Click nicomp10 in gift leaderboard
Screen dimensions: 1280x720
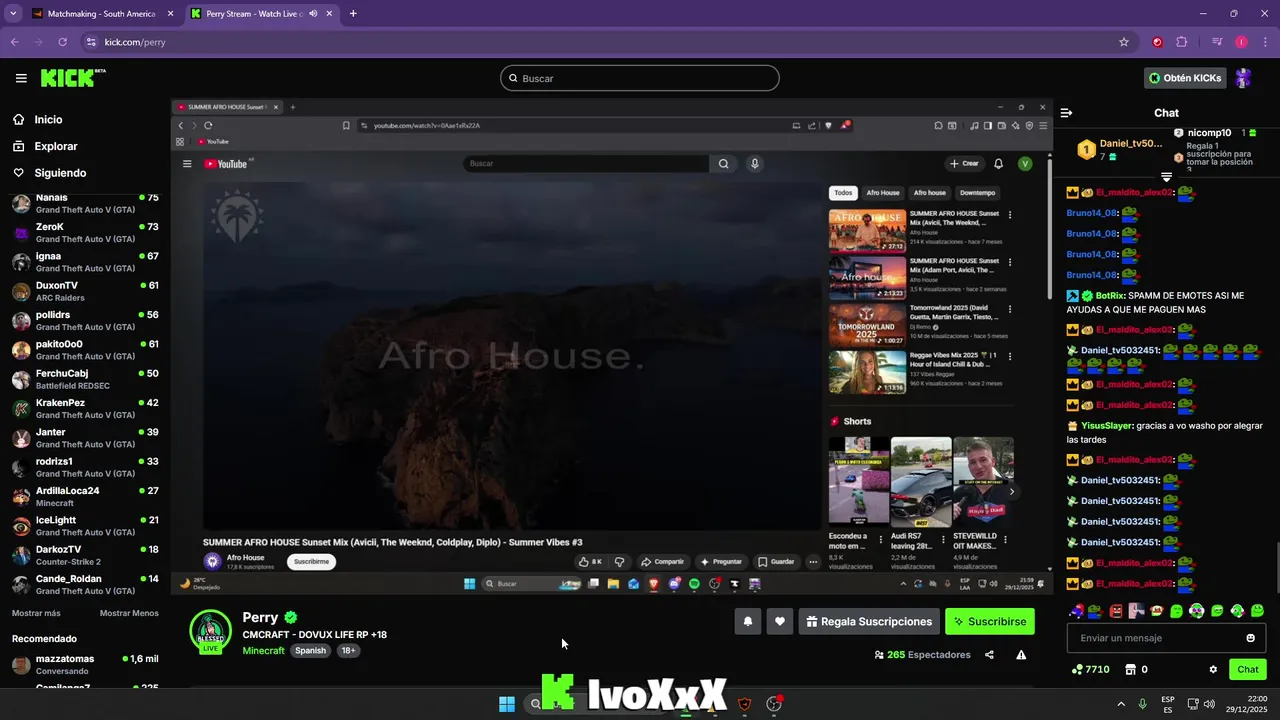tap(1210, 133)
